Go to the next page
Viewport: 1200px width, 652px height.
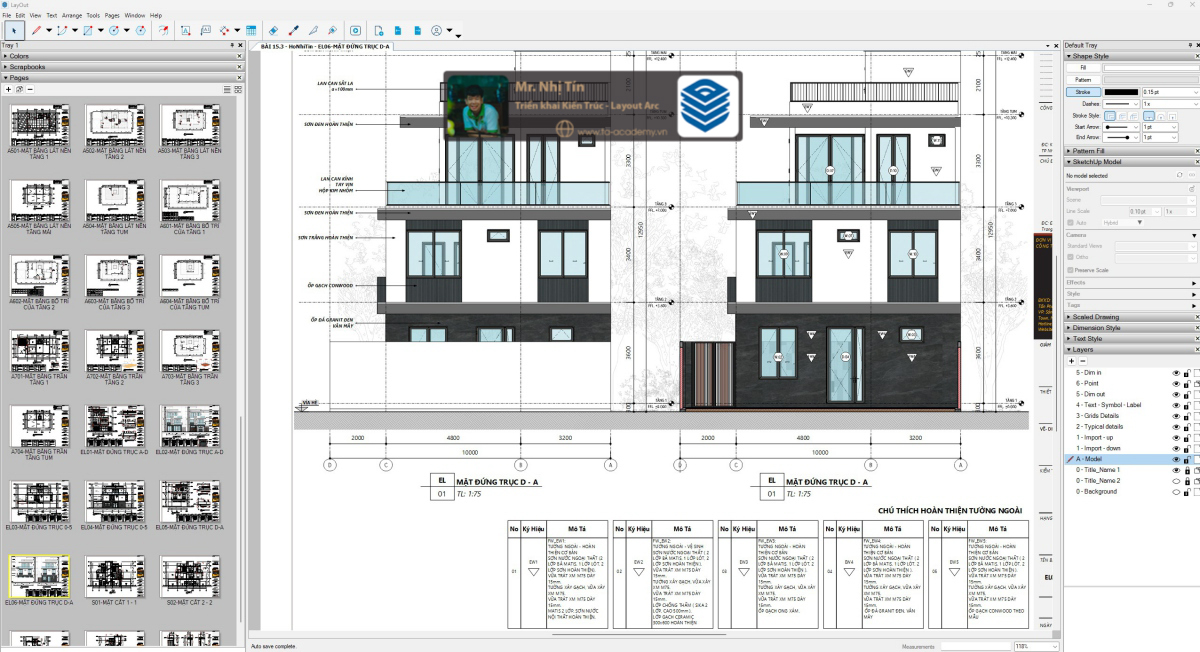(416, 31)
